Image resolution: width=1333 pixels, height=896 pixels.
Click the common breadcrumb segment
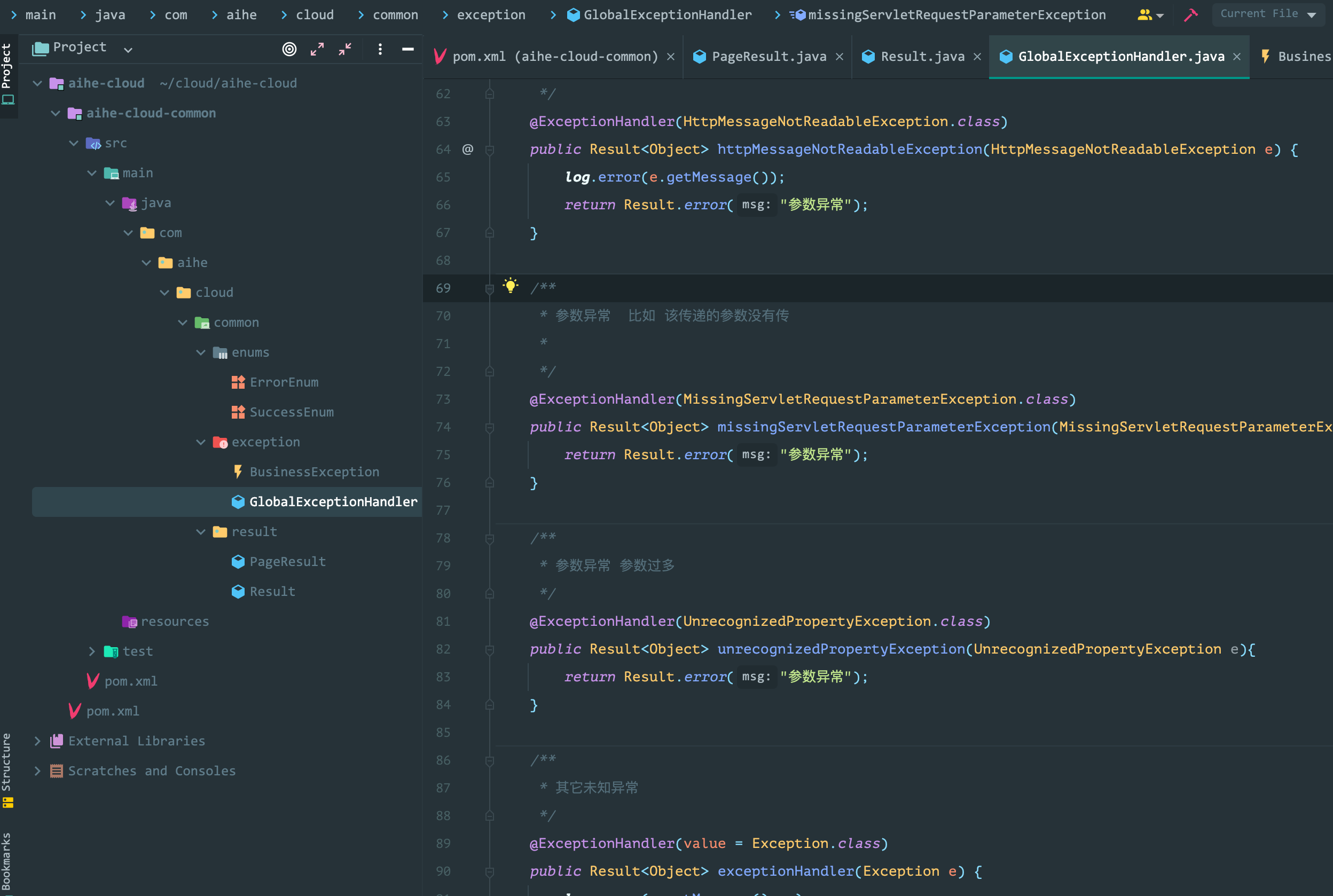pos(395,15)
